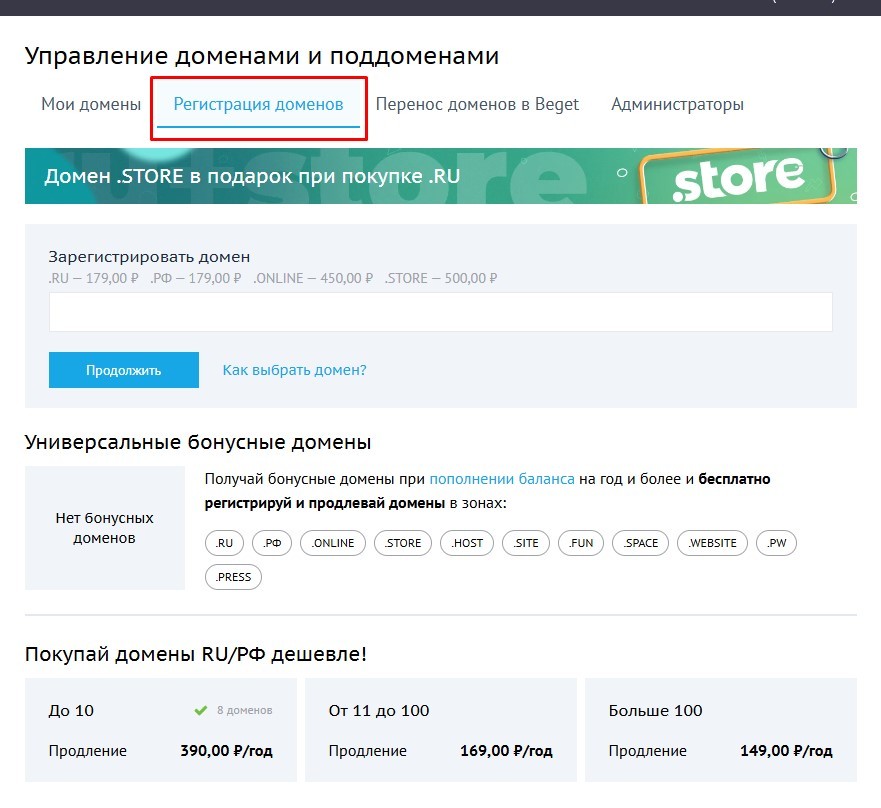Select the .PRESS zone pill

pos(233,577)
